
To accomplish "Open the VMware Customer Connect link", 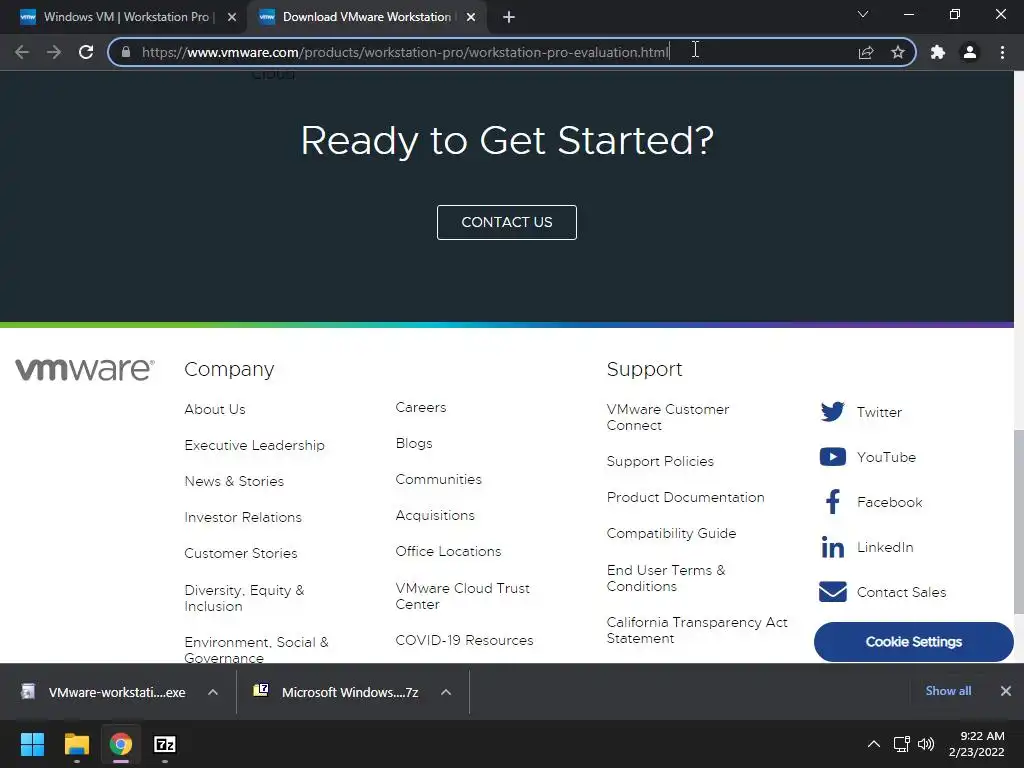I will pyautogui.click(x=667, y=417).
